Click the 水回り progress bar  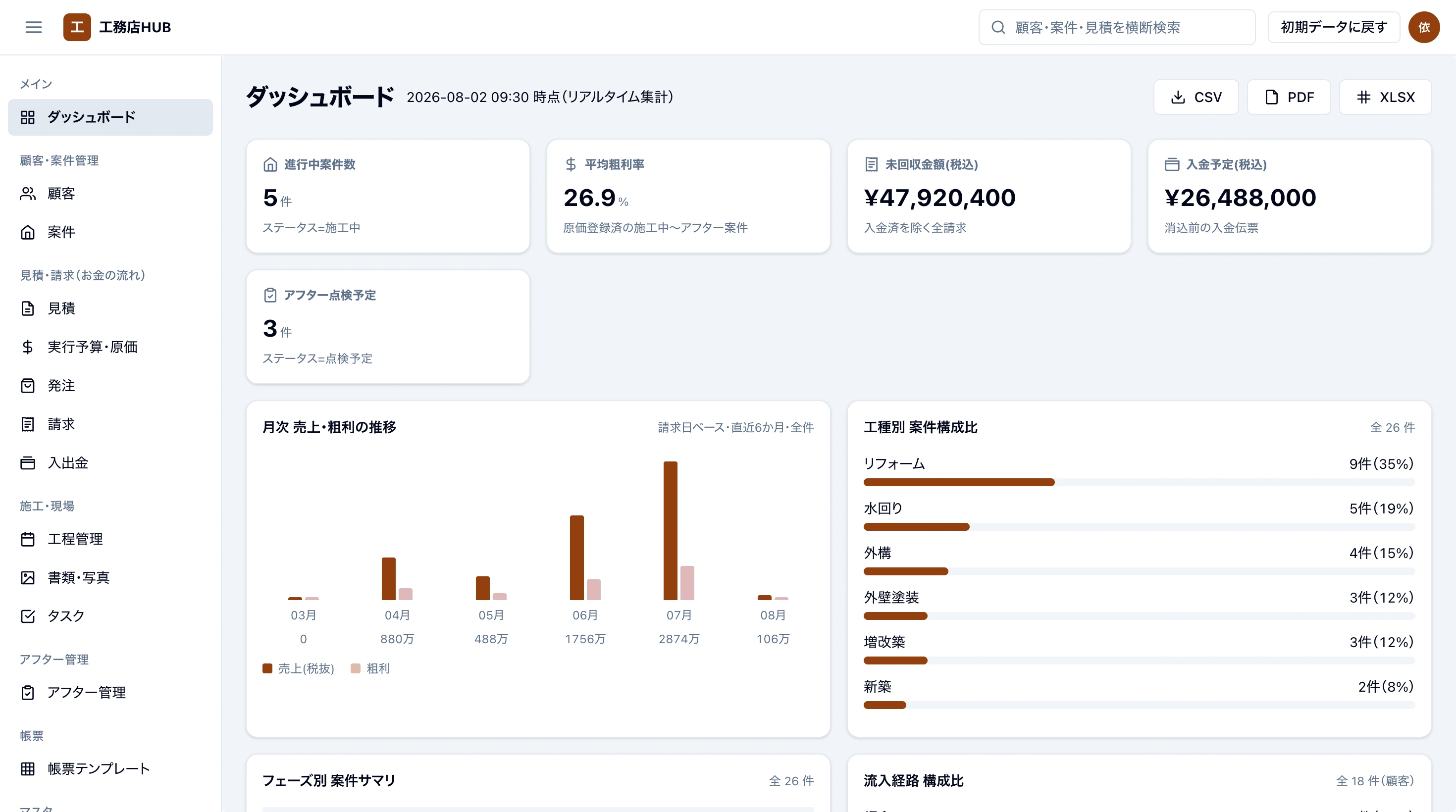[1139, 527]
